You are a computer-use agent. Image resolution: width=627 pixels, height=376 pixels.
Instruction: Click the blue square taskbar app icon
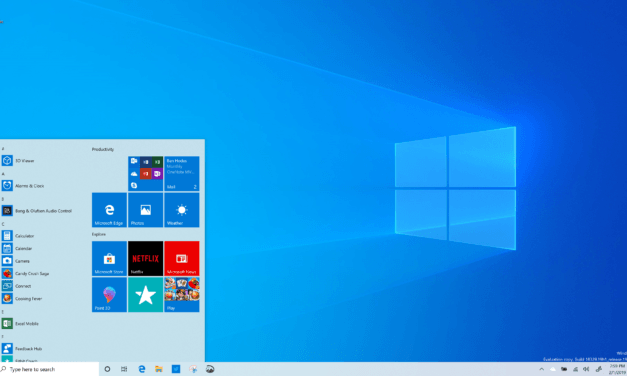click(176, 369)
